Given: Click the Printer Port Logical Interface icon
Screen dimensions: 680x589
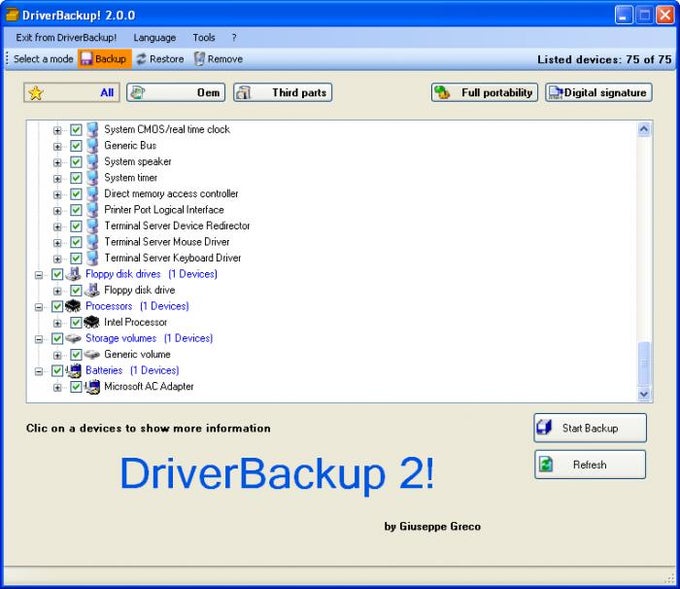Looking at the screenshot, I should click(92, 210).
